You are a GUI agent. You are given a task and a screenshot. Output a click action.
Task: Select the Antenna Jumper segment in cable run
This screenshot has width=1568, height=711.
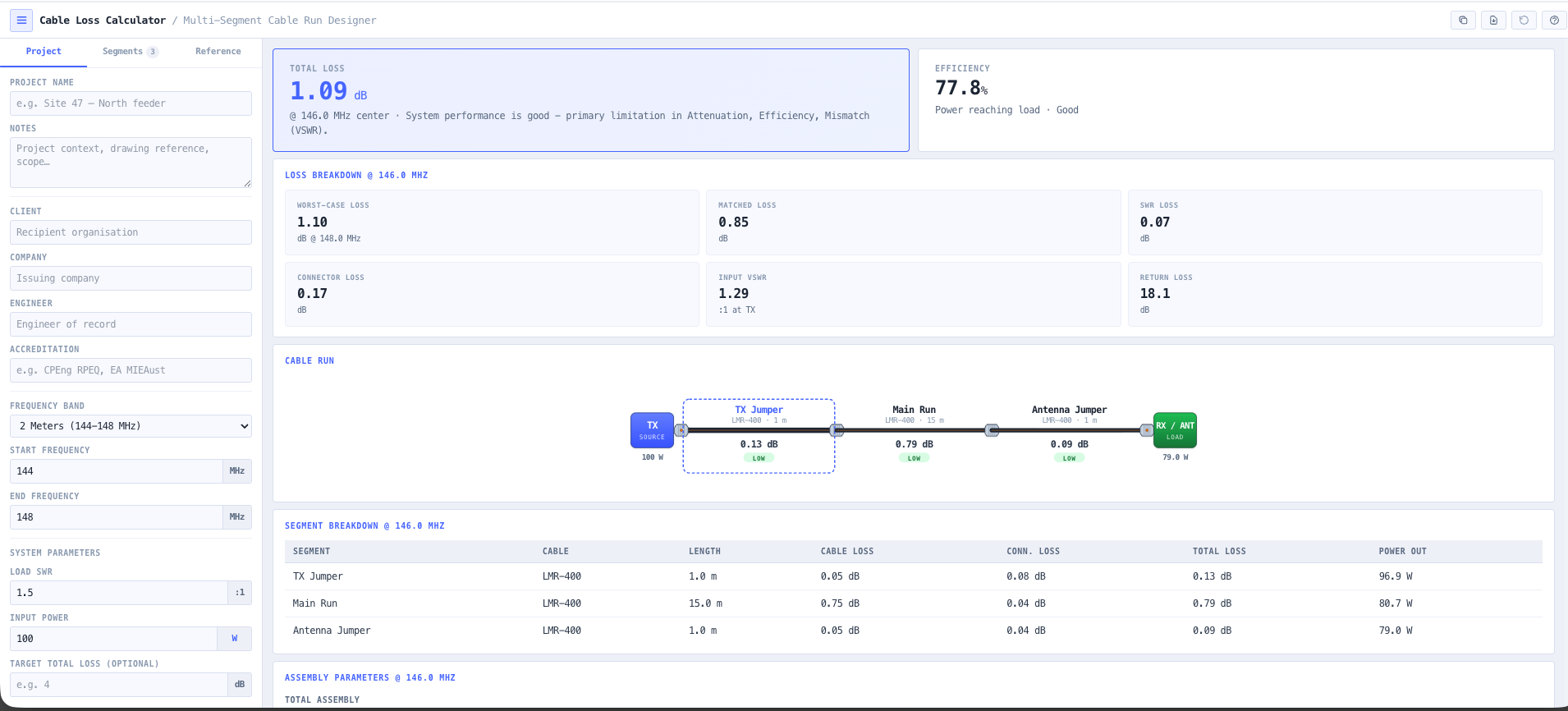(1069, 436)
